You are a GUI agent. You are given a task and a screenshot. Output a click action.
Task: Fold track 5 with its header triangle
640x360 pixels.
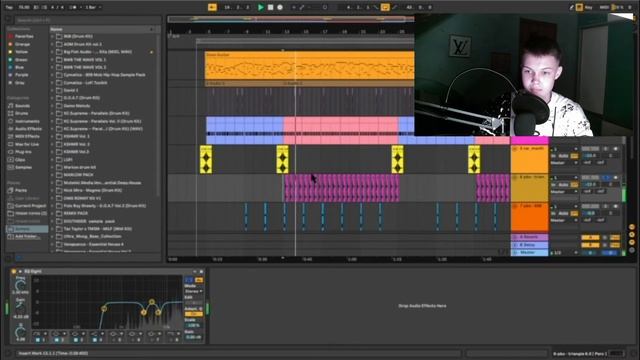coord(515,149)
